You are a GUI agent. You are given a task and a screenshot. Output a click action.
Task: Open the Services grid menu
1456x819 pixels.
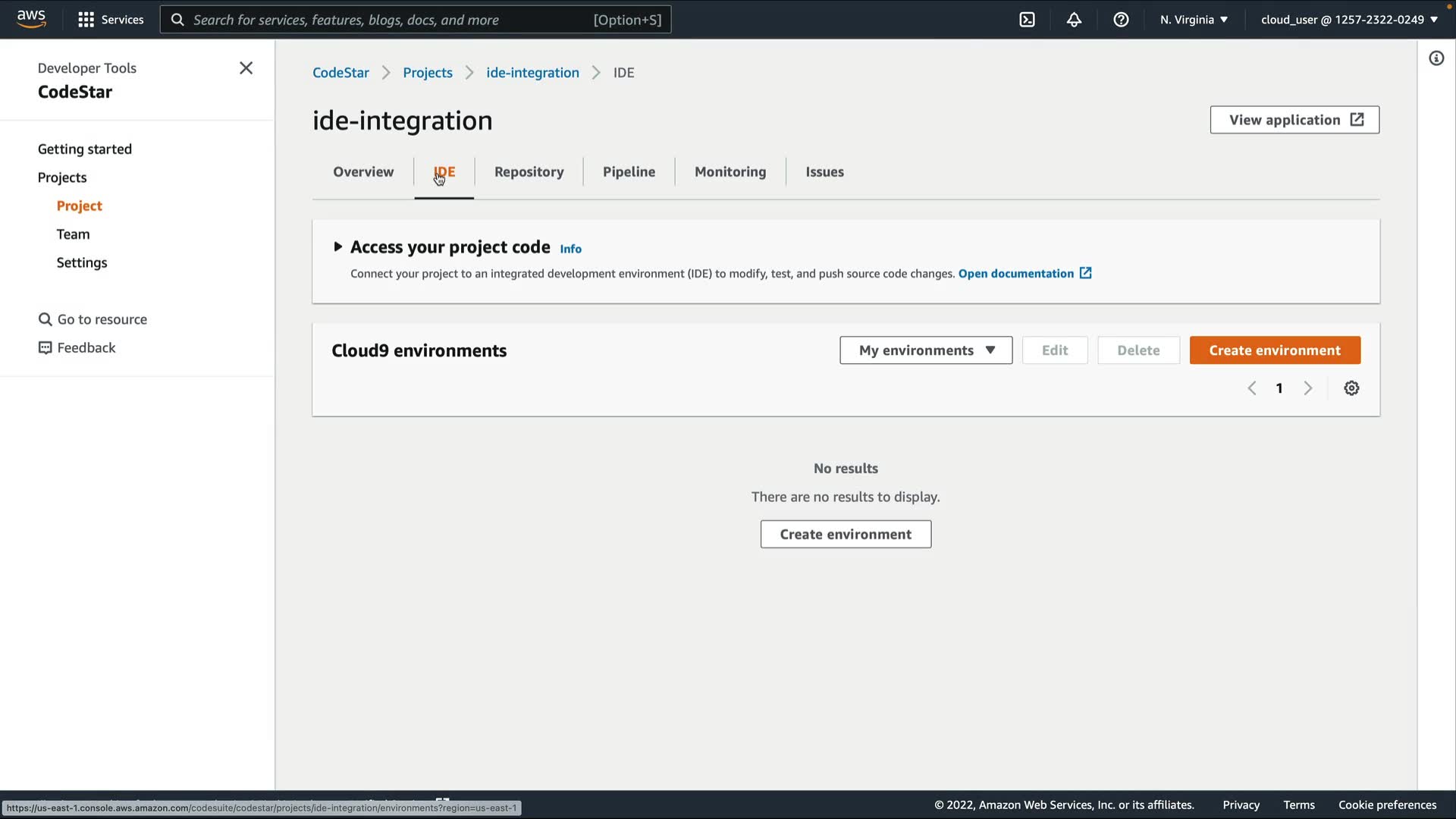point(111,20)
